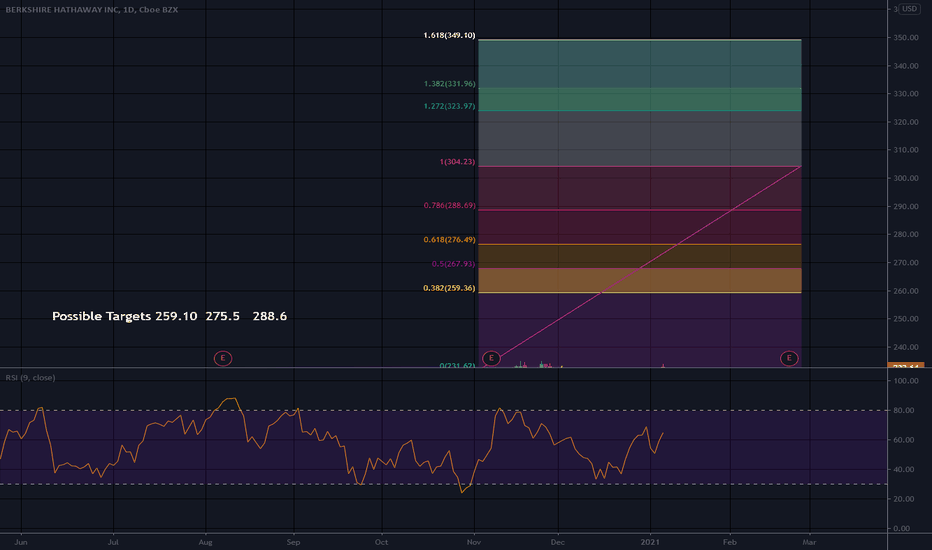Select the Possible Targets text annotation
Image resolution: width=932 pixels, height=550 pixels.
[x=169, y=316]
